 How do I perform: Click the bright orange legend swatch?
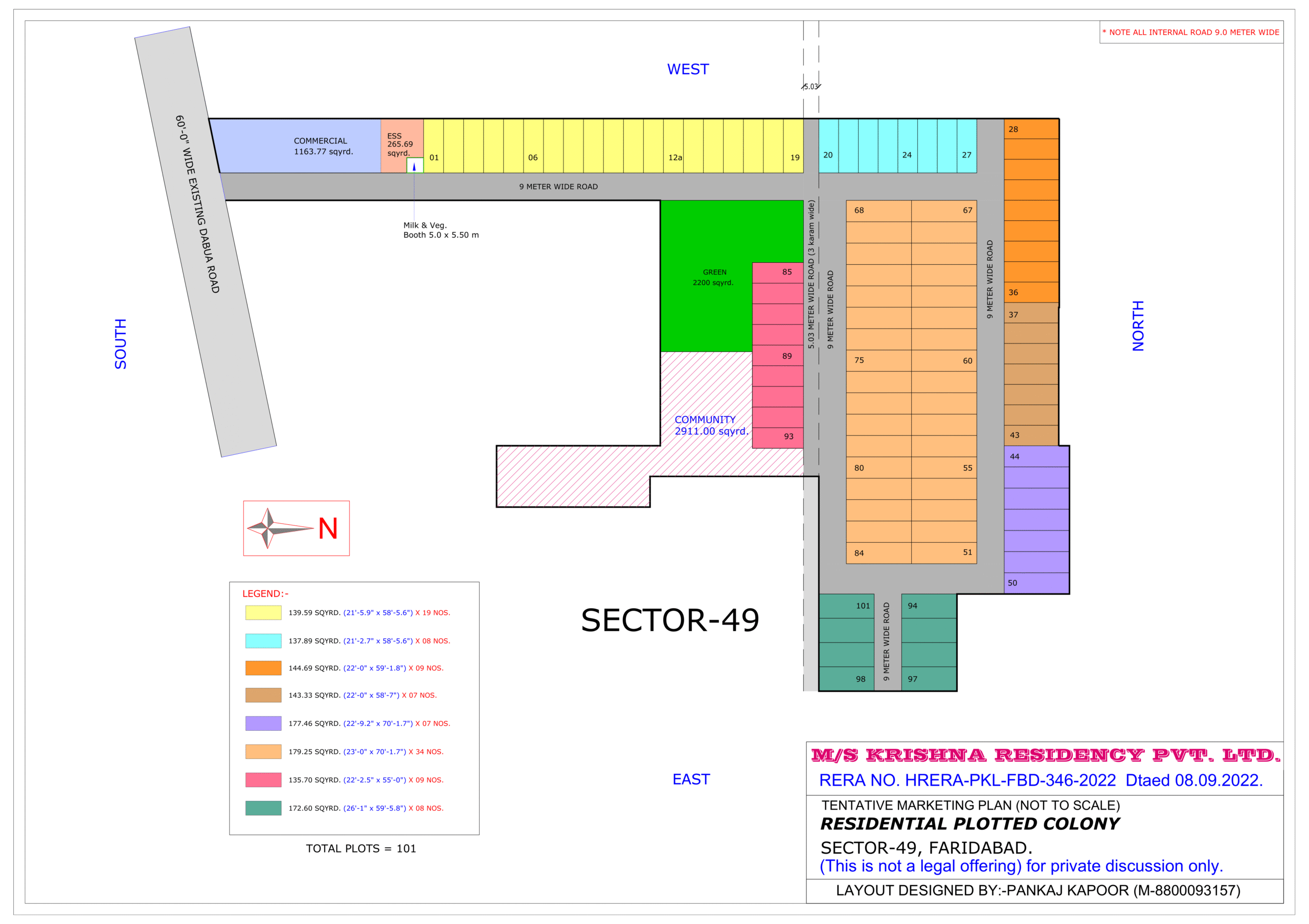(x=263, y=667)
